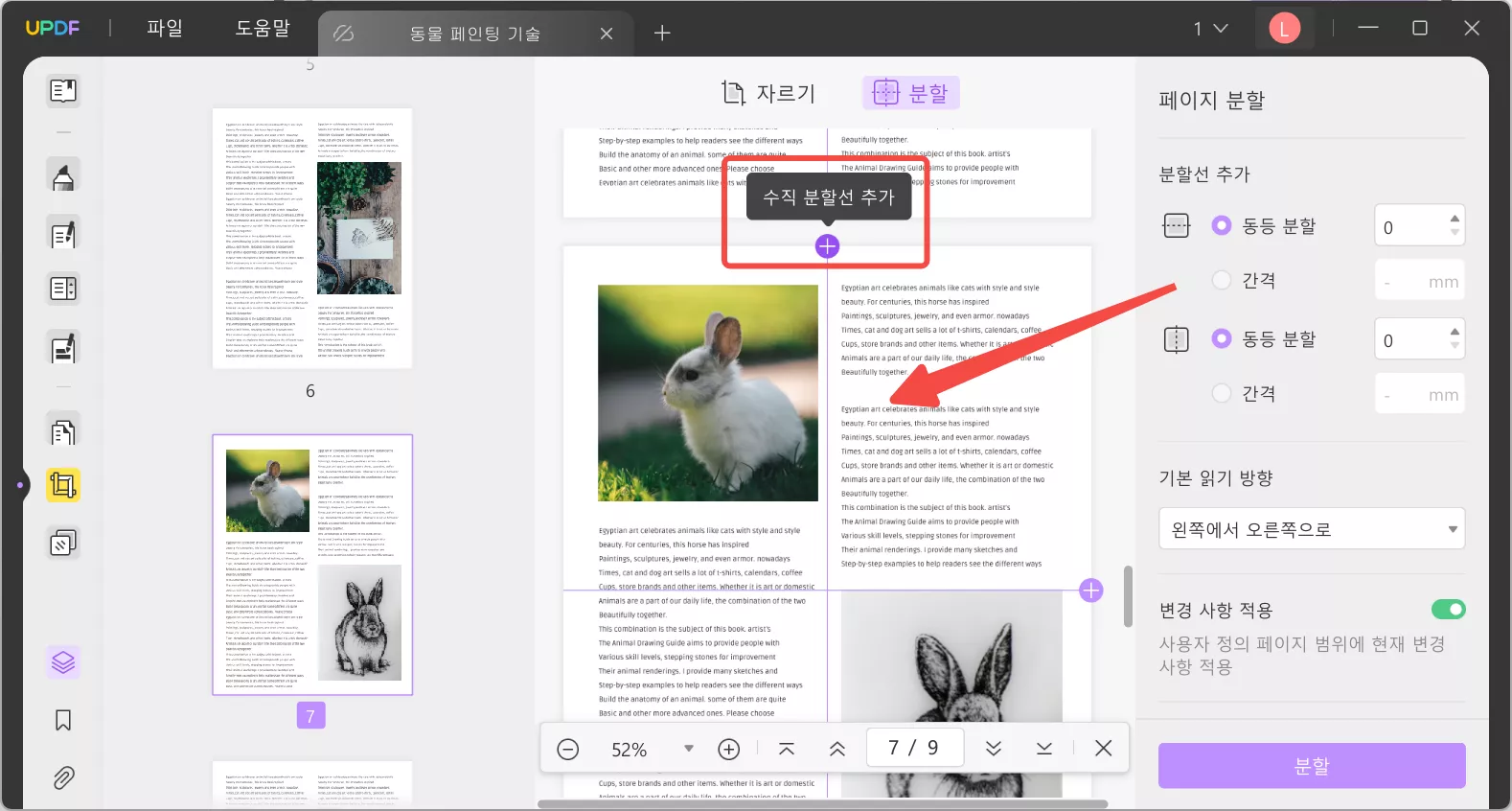Go to the previous page
1512x811 pixels.
(x=837, y=749)
